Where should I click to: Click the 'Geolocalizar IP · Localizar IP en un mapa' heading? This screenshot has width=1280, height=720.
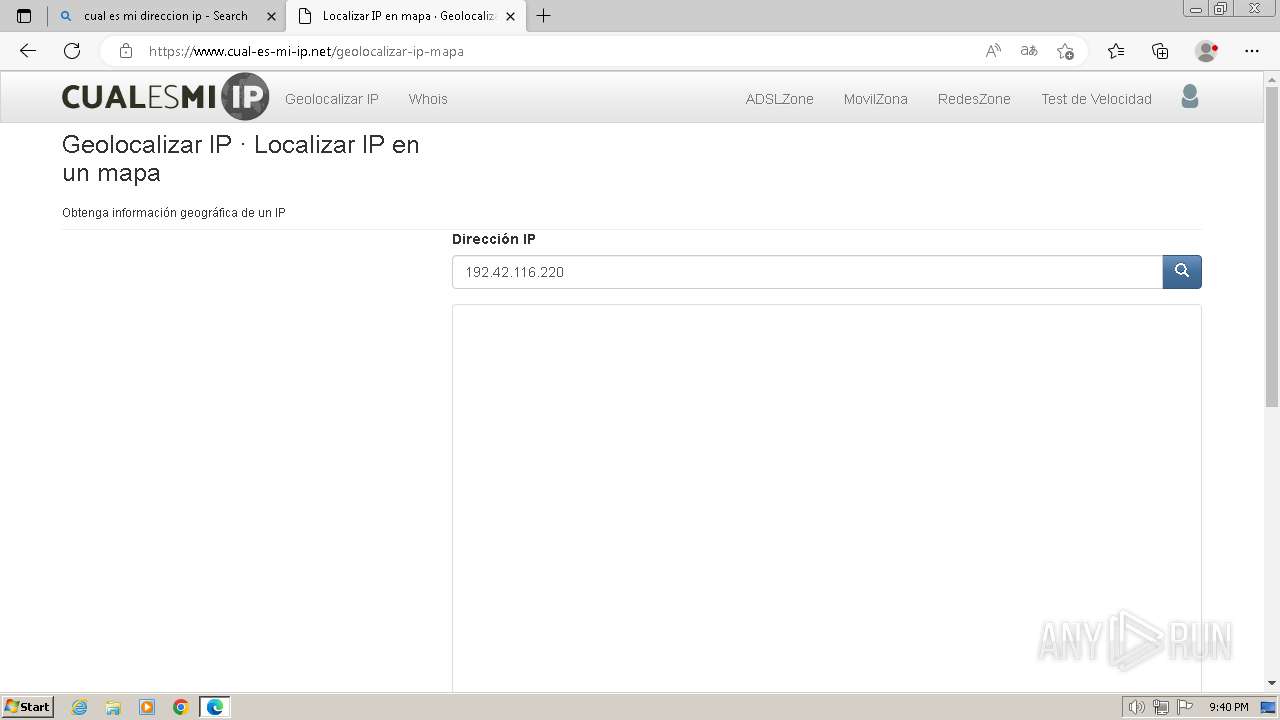241,159
